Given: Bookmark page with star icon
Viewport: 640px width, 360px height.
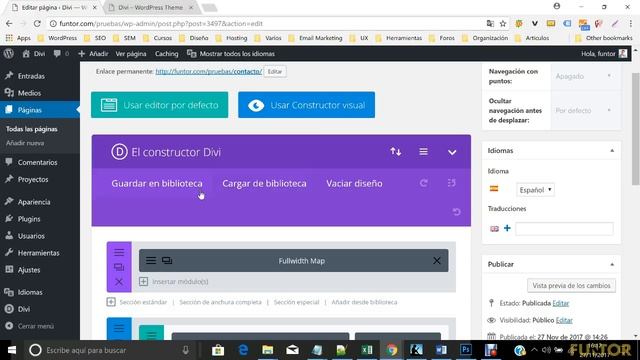Looking at the screenshot, I should pos(503,24).
